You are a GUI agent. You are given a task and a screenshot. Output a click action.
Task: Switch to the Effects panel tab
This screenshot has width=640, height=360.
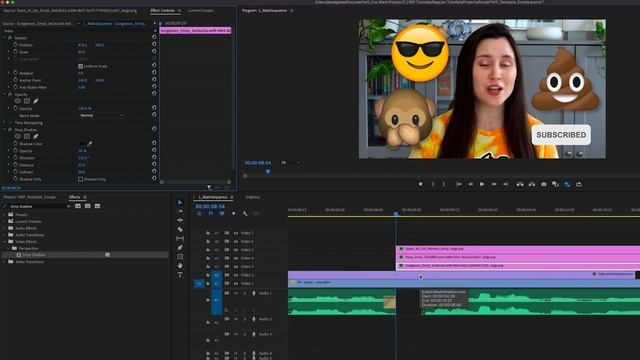point(75,197)
